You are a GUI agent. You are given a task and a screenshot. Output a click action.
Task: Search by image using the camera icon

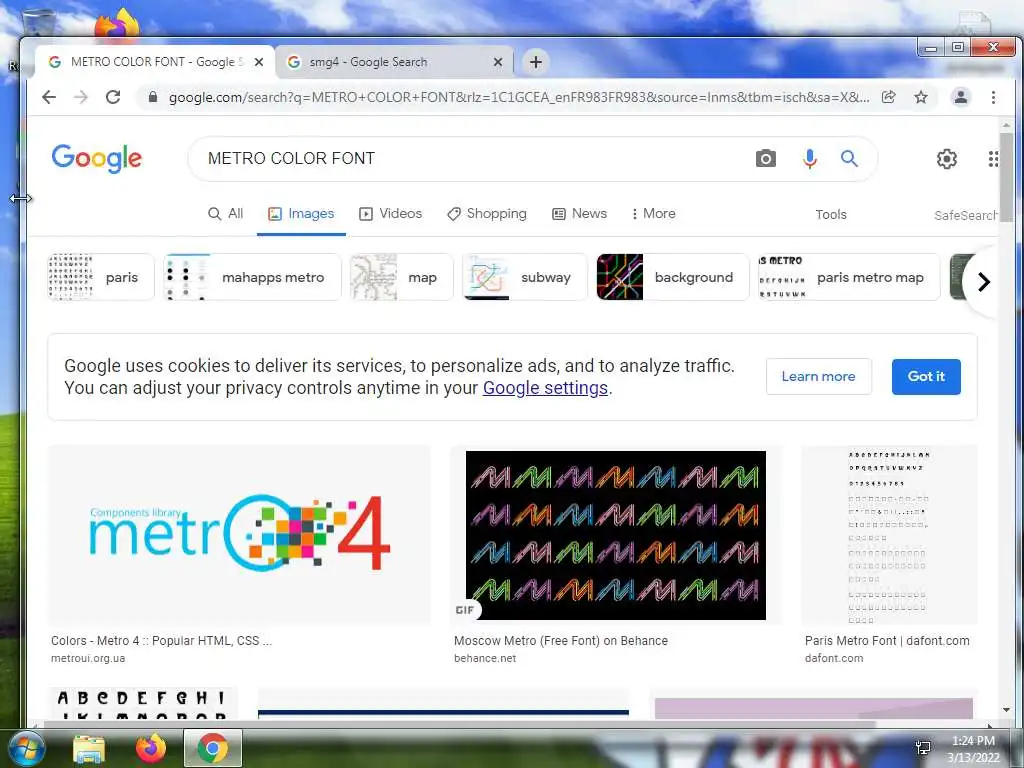(x=766, y=159)
